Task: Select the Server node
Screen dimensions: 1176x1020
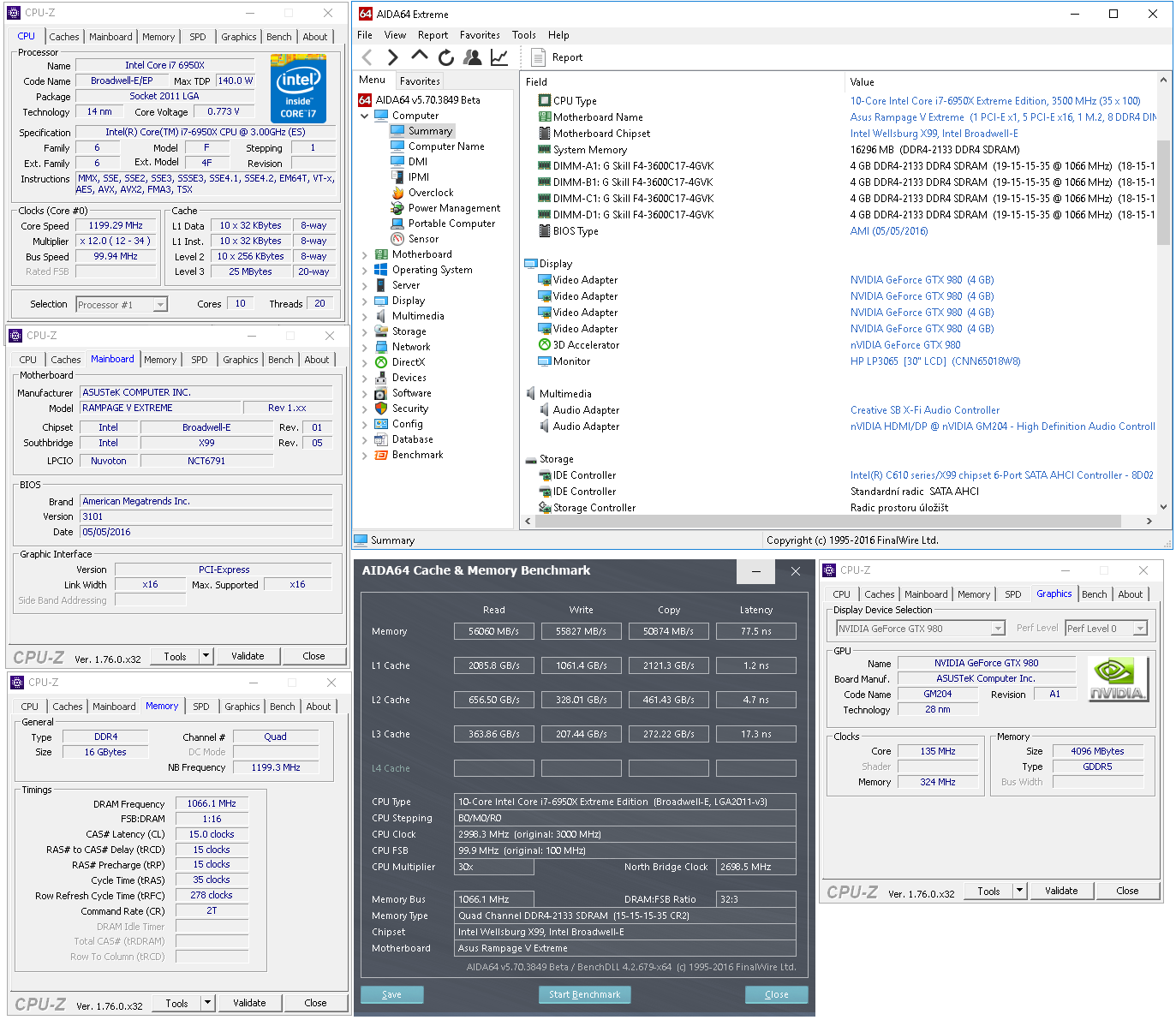Action: (406, 285)
